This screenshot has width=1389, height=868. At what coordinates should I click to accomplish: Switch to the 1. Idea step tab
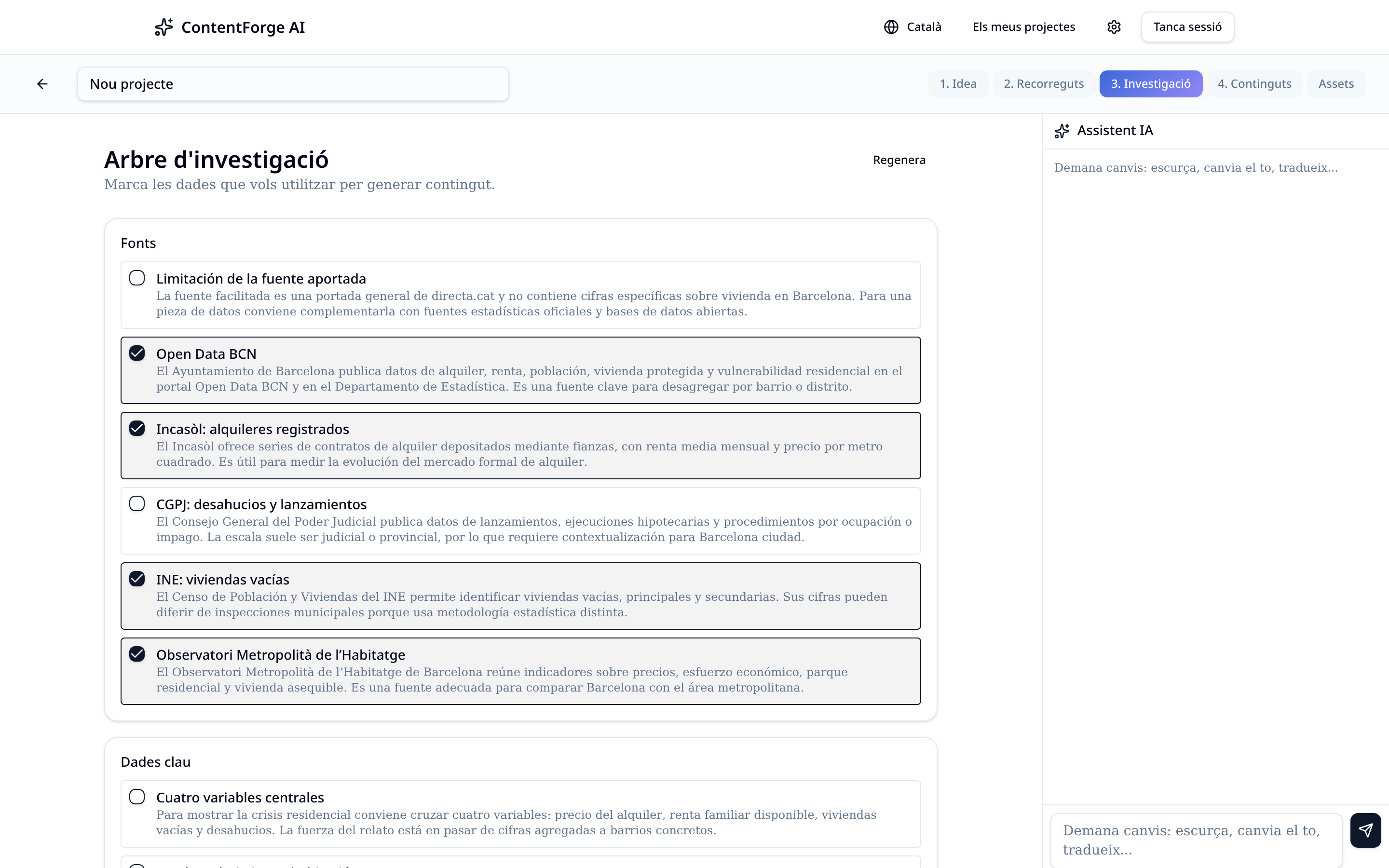(958, 84)
